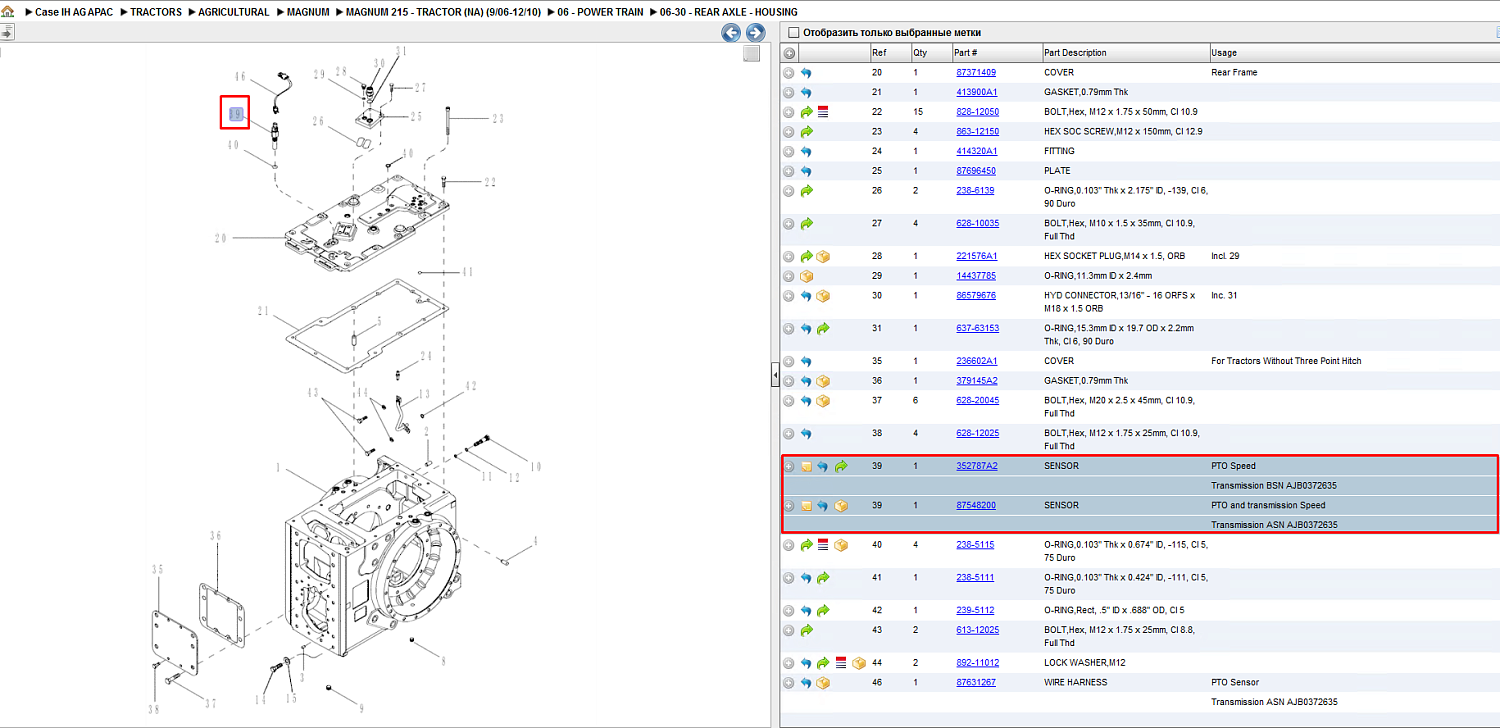1500x728 pixels.
Task: Select the 'WIRE HARNESS' description cell
Action: pos(1074,683)
